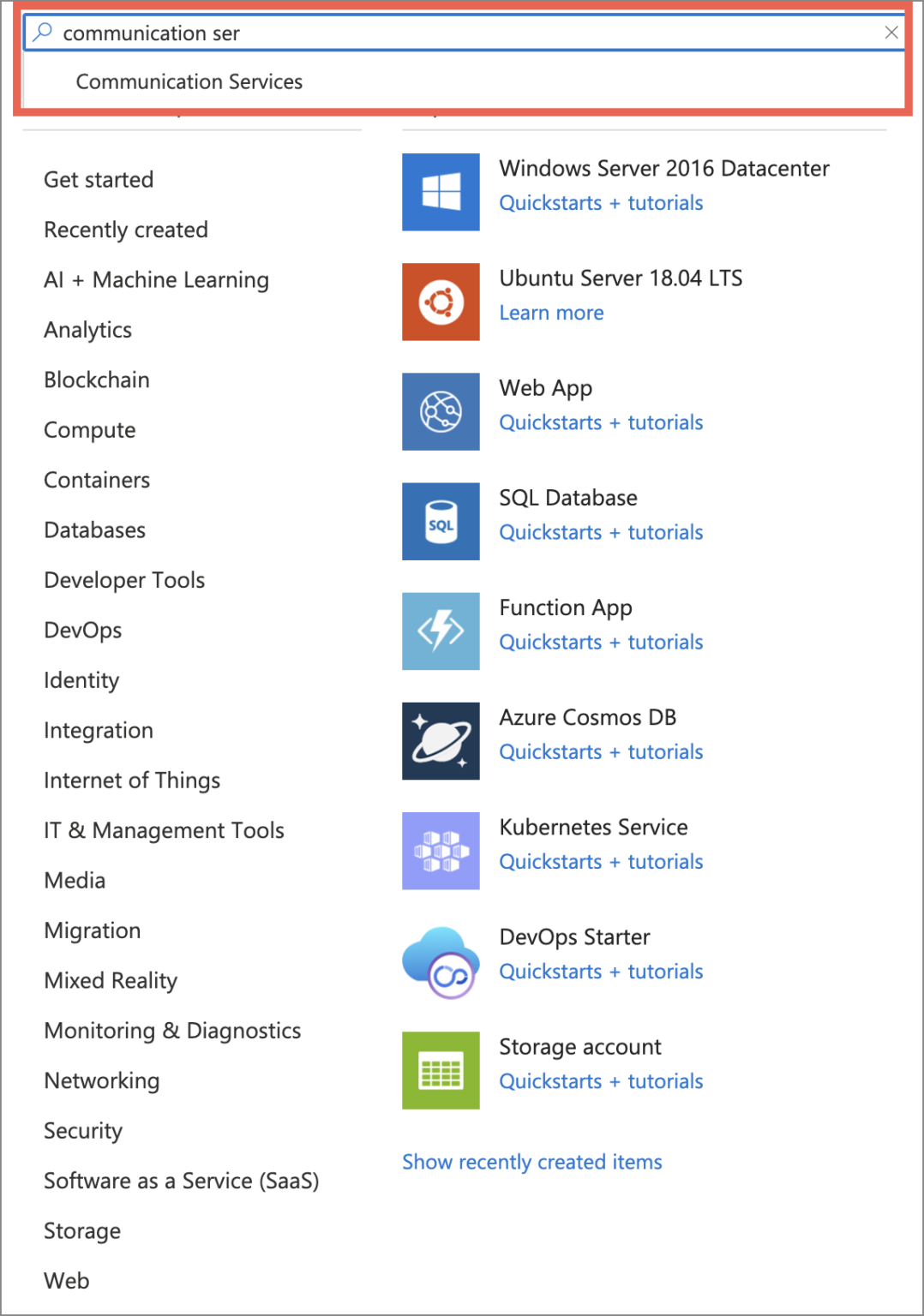Open SQL Database via its icon
Viewport: 924px width, 1316px height.
(441, 521)
